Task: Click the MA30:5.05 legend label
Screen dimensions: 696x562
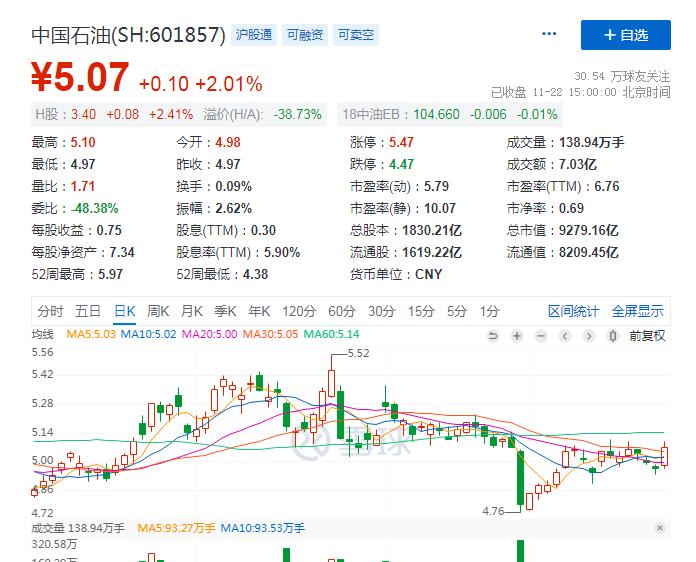Action: pos(270,334)
